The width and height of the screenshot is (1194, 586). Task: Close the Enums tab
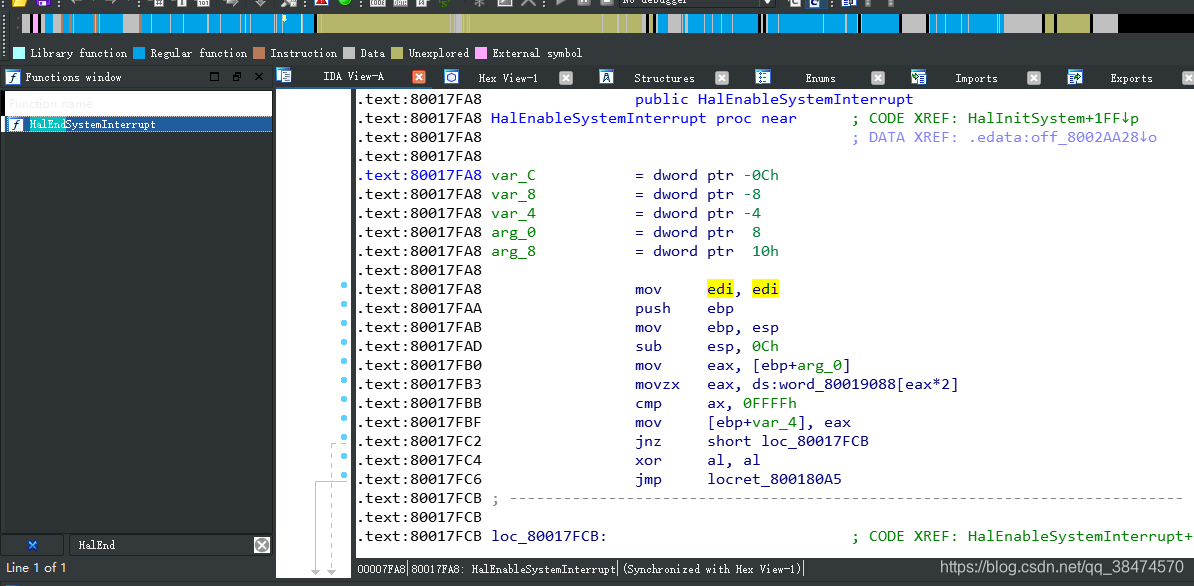tap(878, 78)
